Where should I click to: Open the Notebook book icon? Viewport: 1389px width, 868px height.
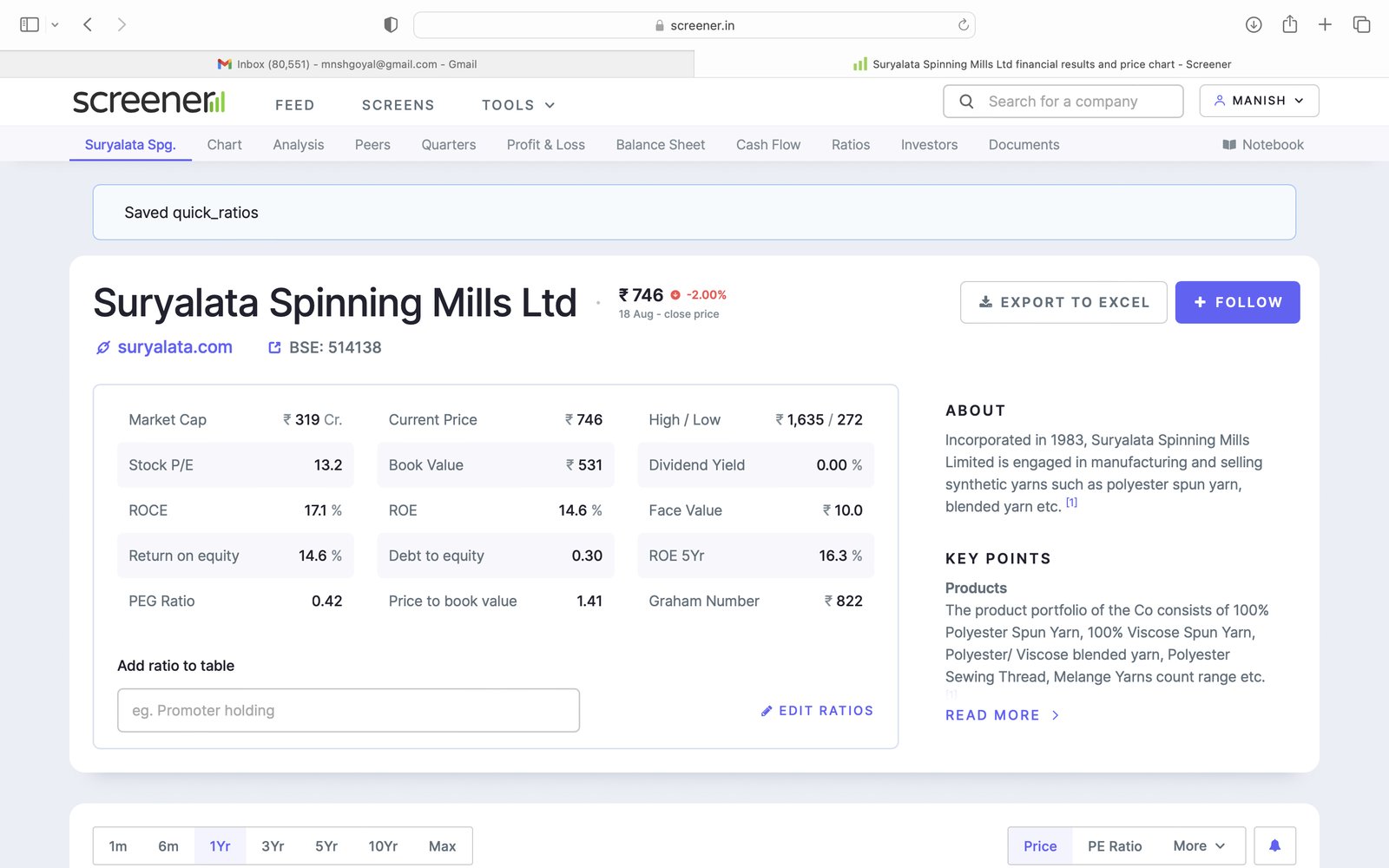point(1229,145)
